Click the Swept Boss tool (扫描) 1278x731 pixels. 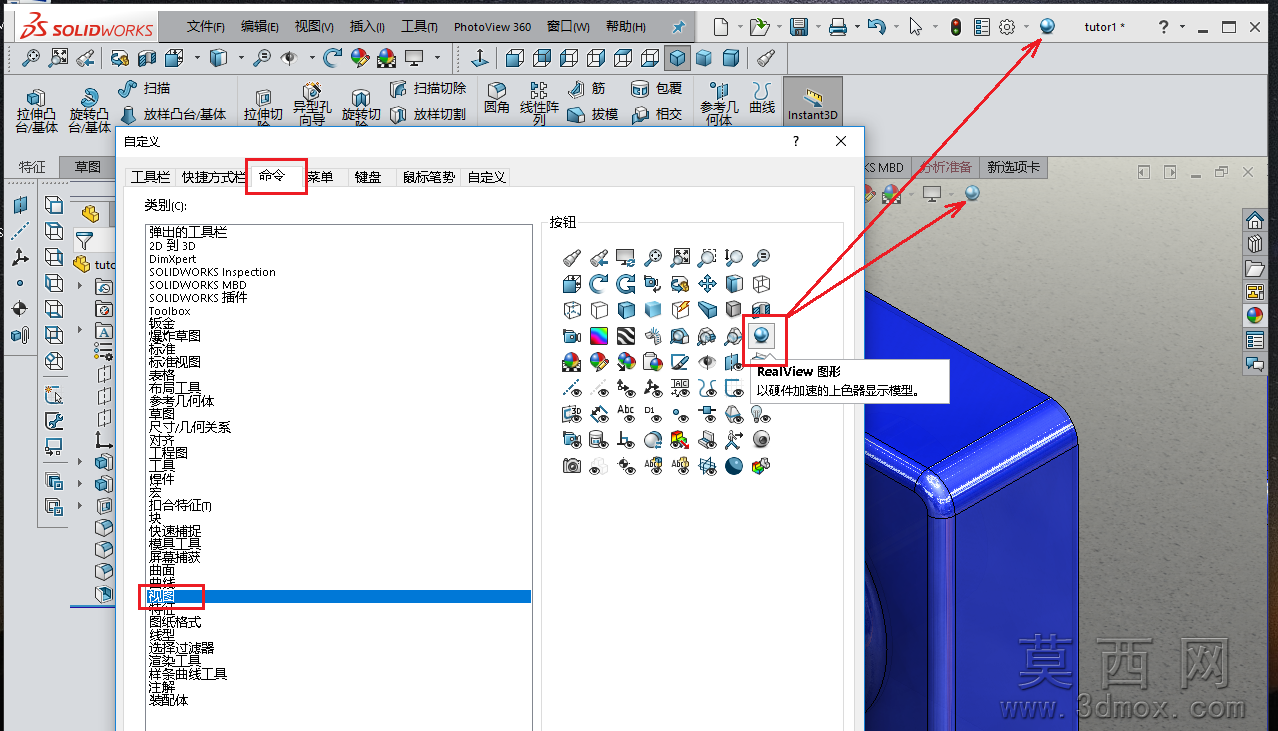[x=144, y=89]
